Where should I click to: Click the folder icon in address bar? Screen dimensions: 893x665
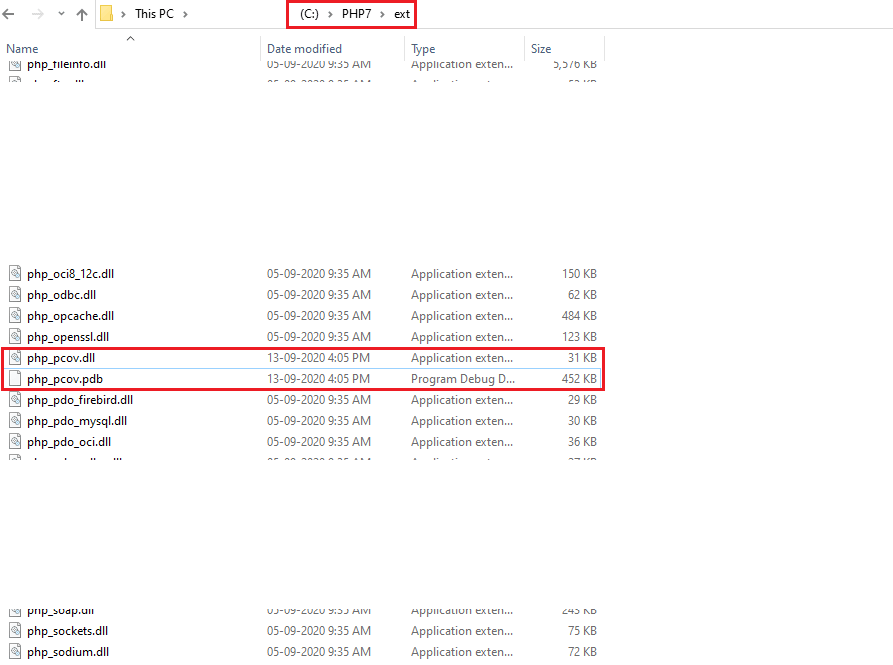107,14
